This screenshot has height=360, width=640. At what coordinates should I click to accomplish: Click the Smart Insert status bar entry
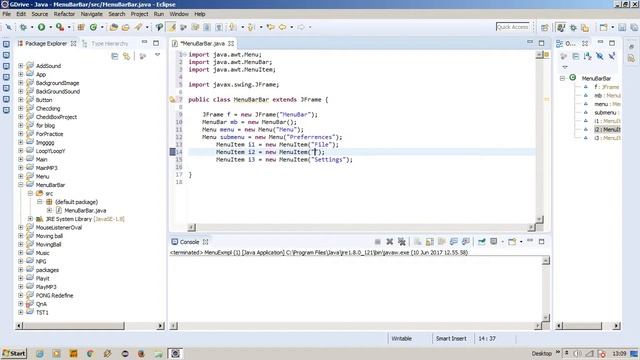coord(451,338)
